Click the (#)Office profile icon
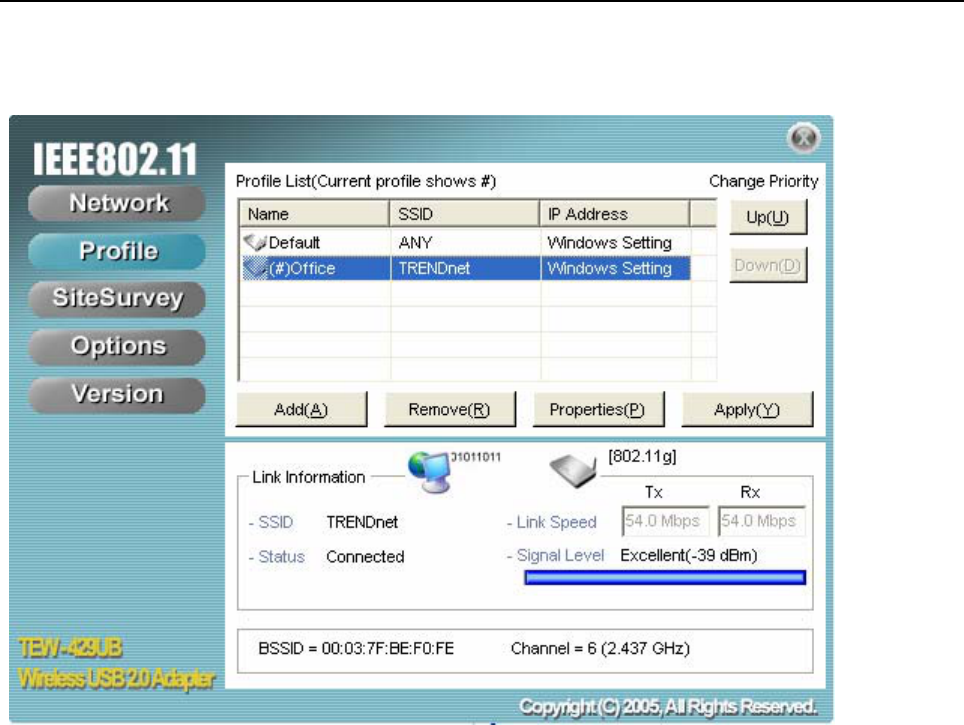964x725 pixels. tap(255, 268)
